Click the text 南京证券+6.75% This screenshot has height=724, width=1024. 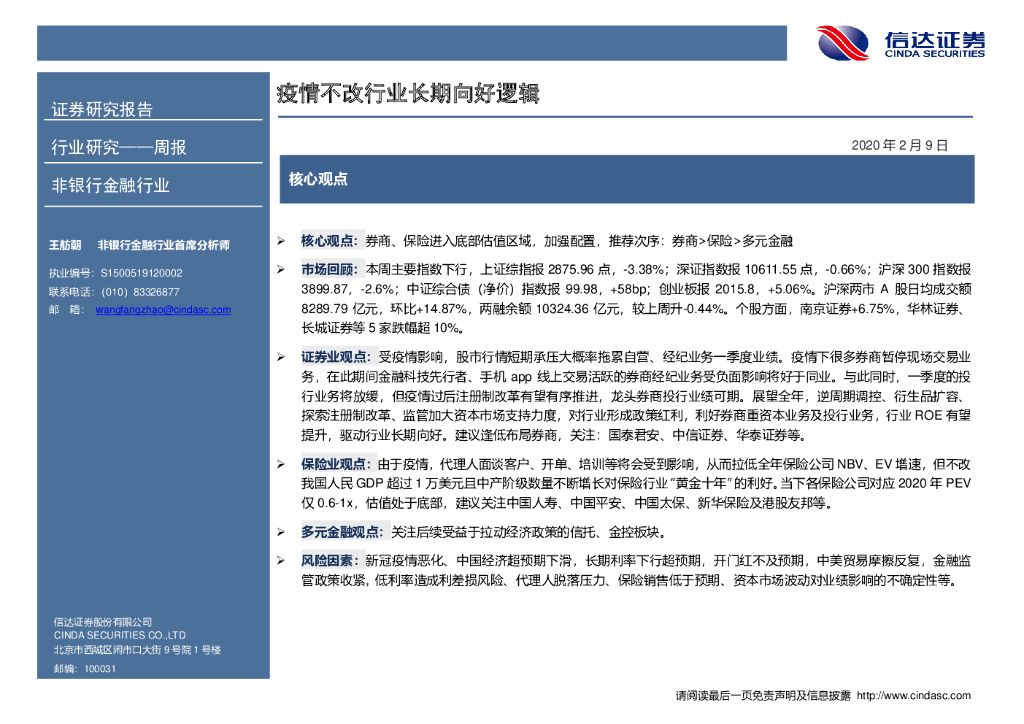(848, 309)
